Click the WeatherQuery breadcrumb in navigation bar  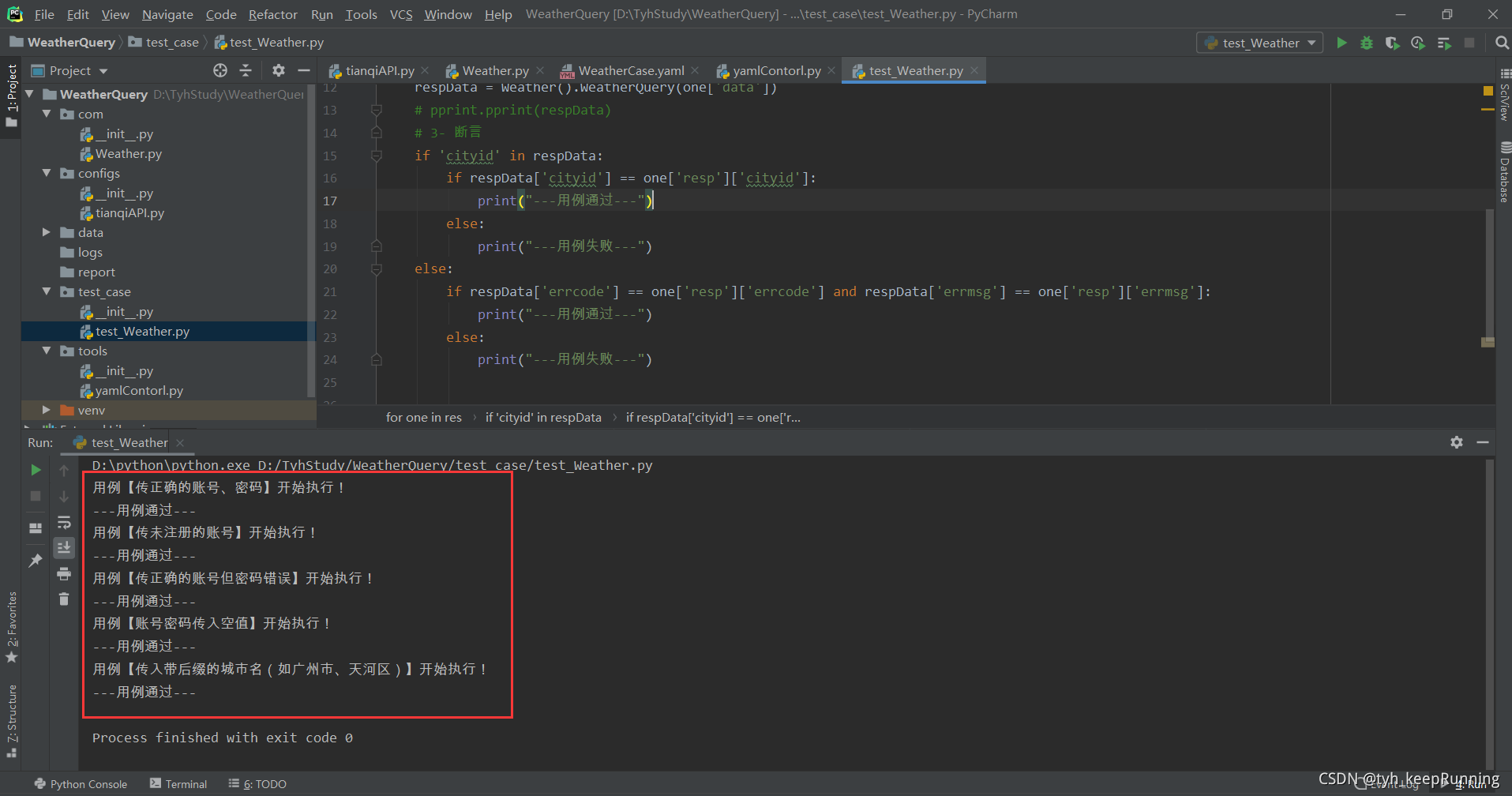pos(63,43)
